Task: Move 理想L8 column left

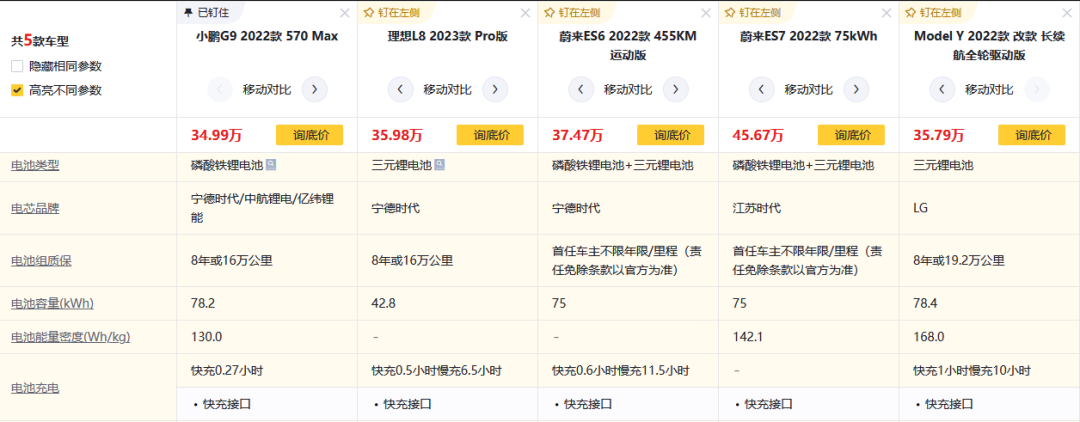Action: [x=400, y=89]
